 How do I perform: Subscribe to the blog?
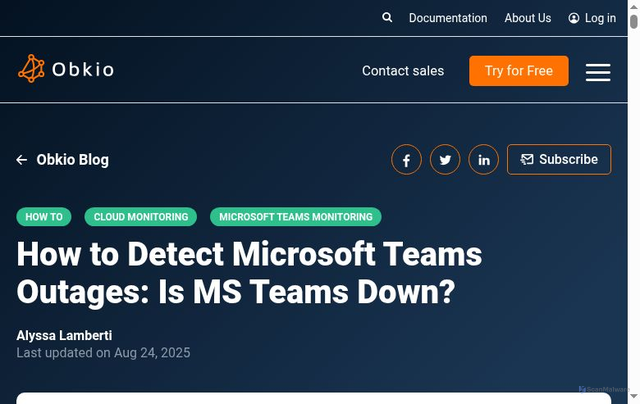559,160
